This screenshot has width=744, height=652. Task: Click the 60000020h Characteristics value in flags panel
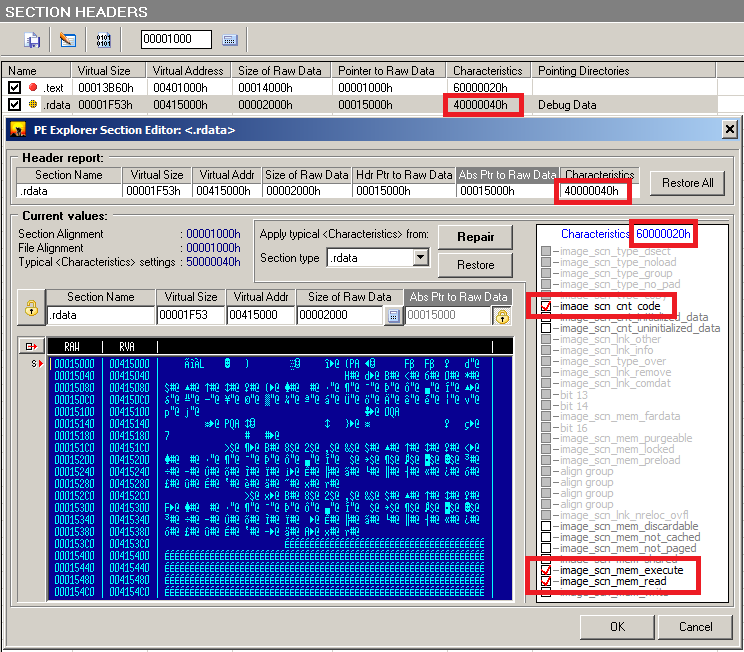pyautogui.click(x=663, y=233)
